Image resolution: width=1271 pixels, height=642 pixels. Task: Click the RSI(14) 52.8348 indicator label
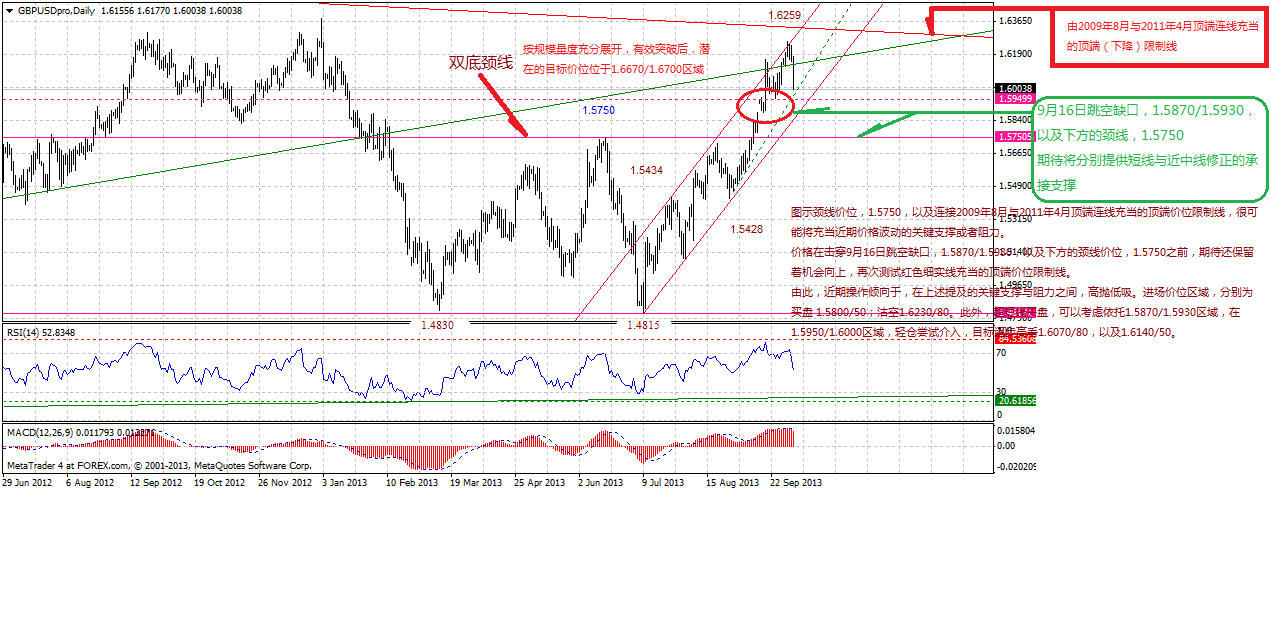tap(41, 332)
